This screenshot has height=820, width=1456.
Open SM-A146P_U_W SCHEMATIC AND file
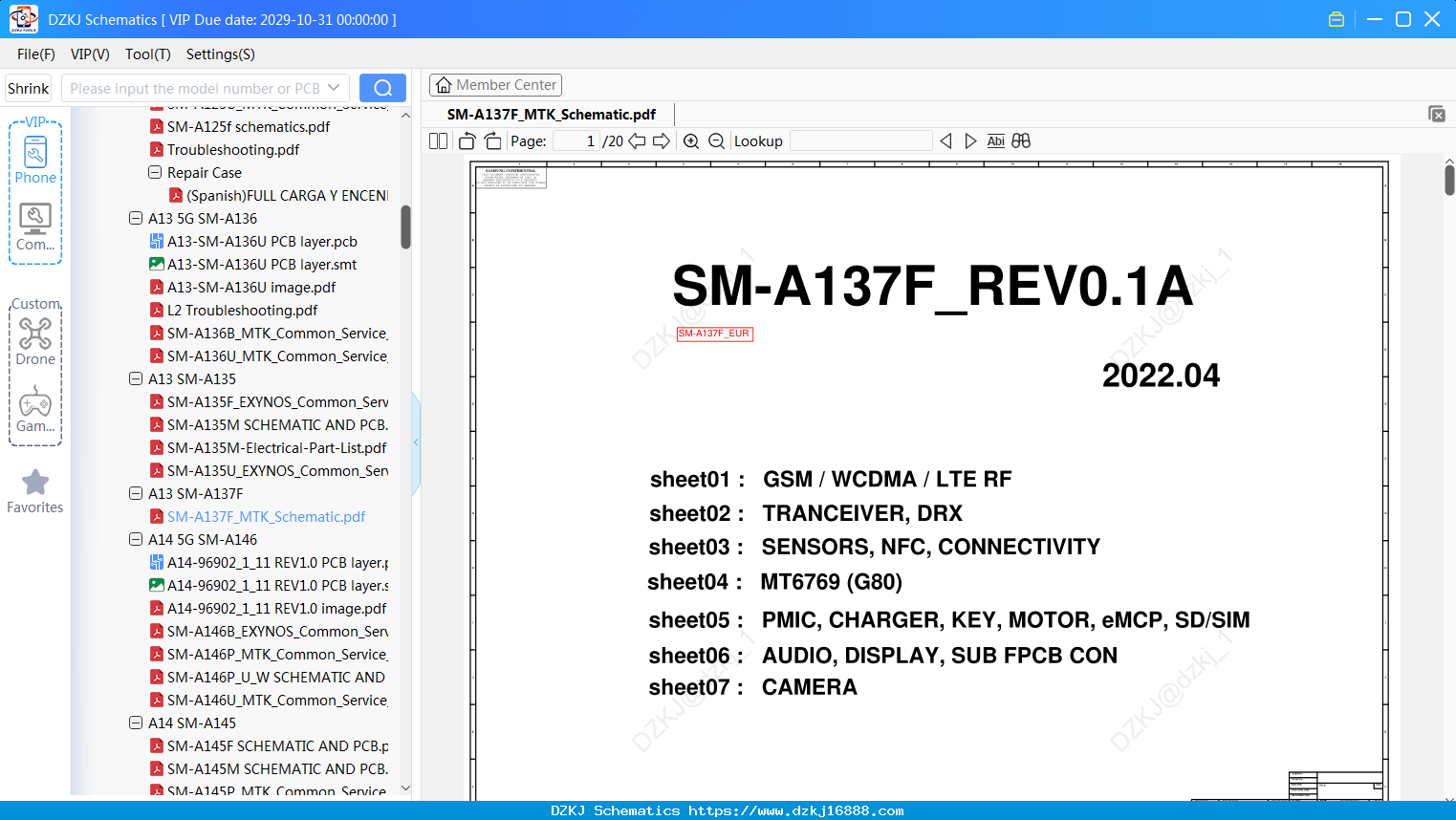click(276, 677)
